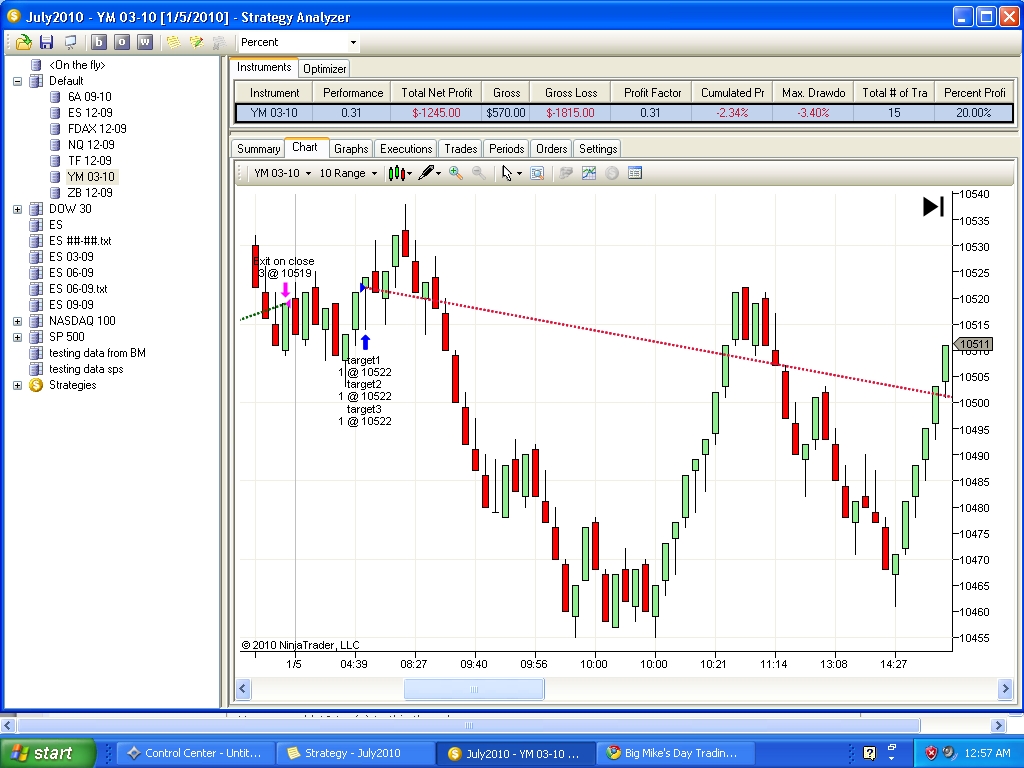Image resolution: width=1024 pixels, height=768 pixels.
Task: Click the Instrument column header
Action: (x=274, y=93)
